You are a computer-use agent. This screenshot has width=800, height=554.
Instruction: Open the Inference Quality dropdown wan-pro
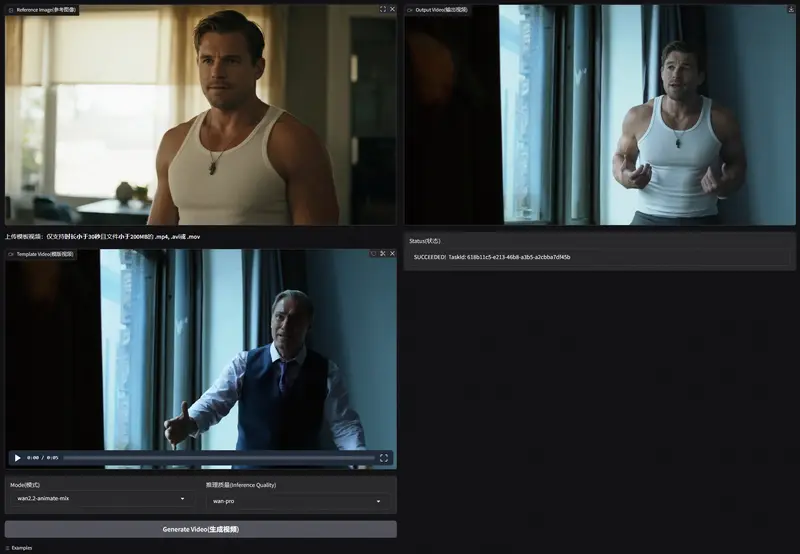coord(297,501)
